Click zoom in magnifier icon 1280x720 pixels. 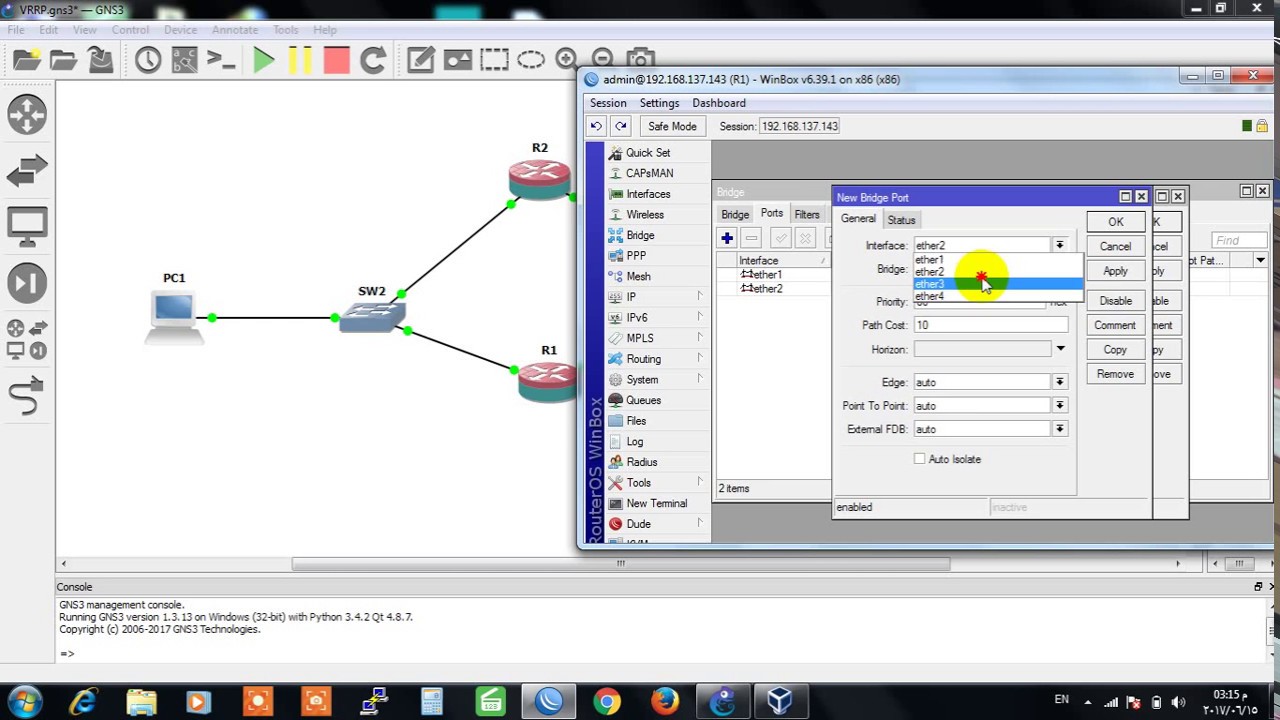tap(566, 59)
